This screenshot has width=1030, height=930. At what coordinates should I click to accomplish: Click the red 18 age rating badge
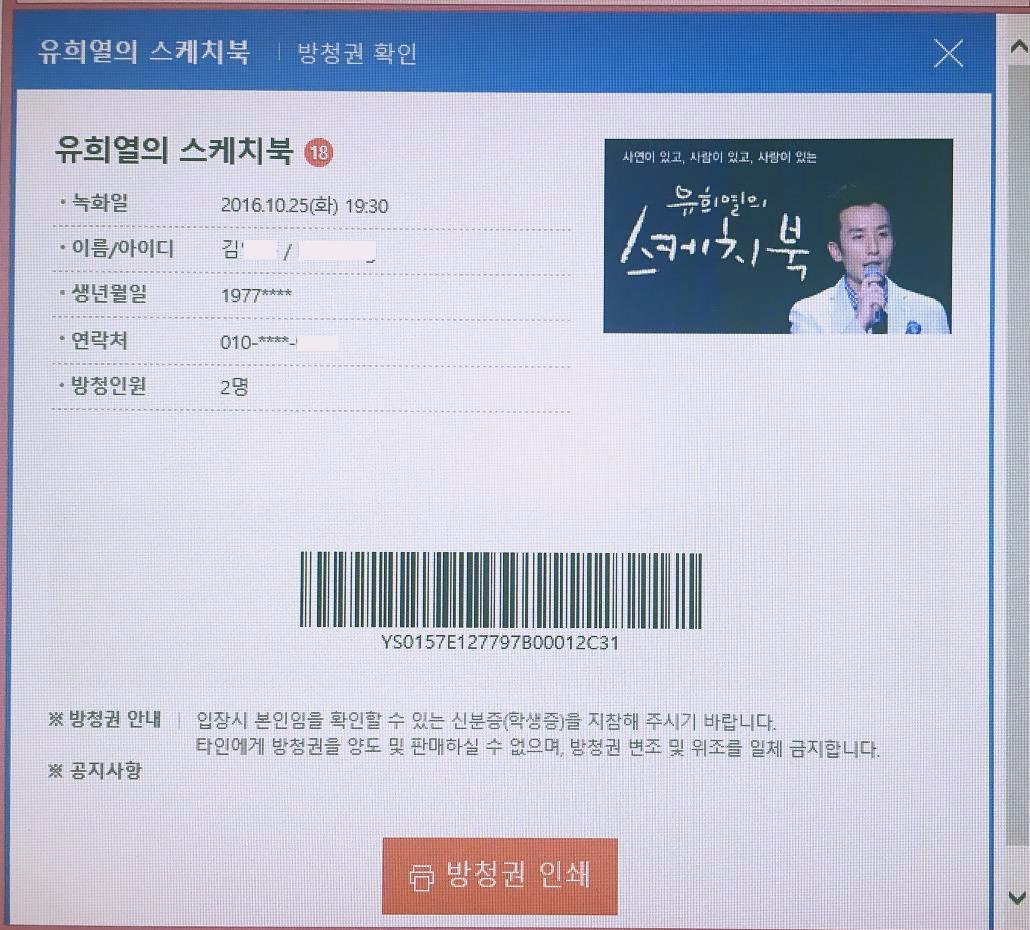(319, 152)
